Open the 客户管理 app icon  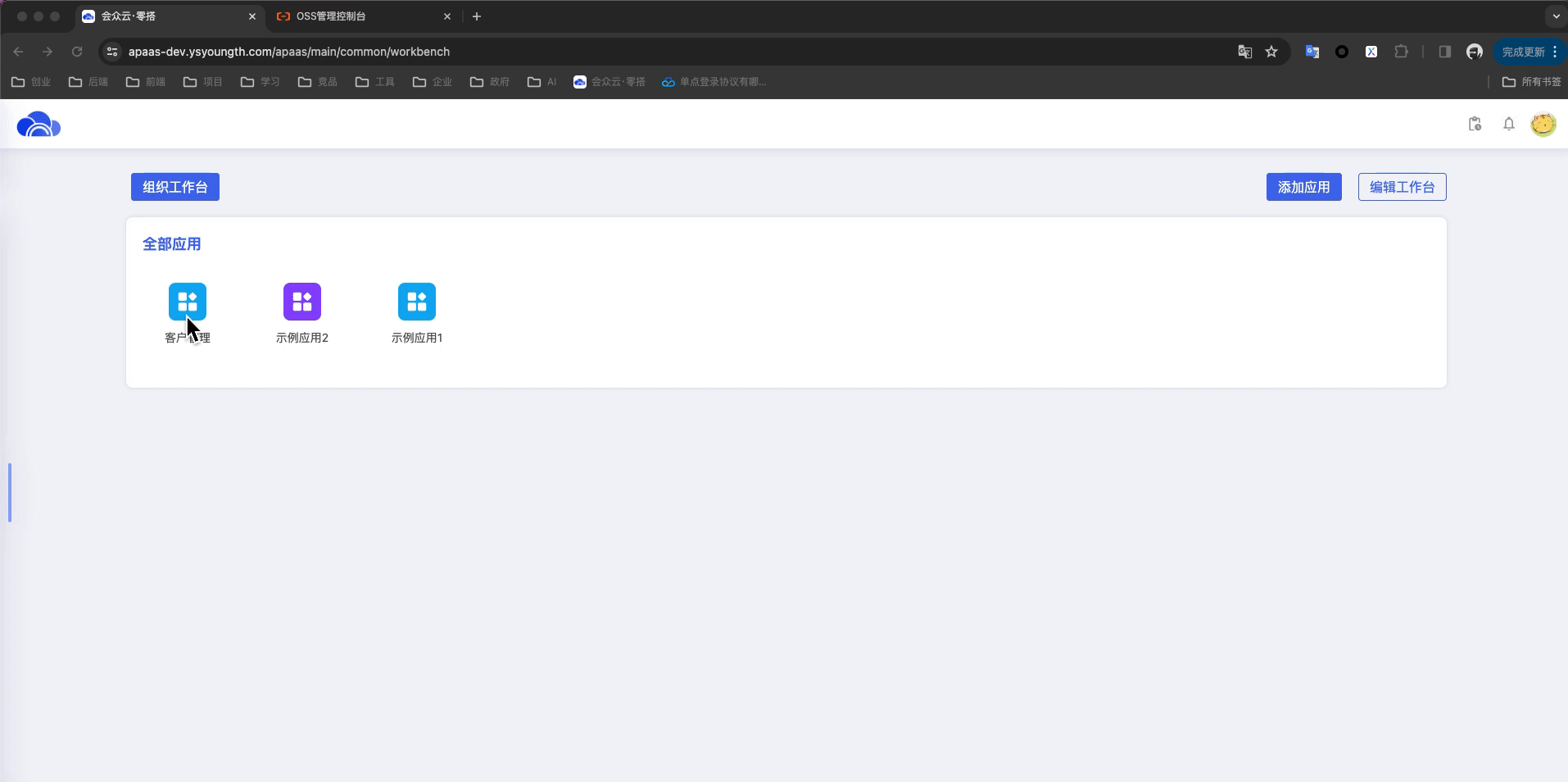click(x=187, y=302)
